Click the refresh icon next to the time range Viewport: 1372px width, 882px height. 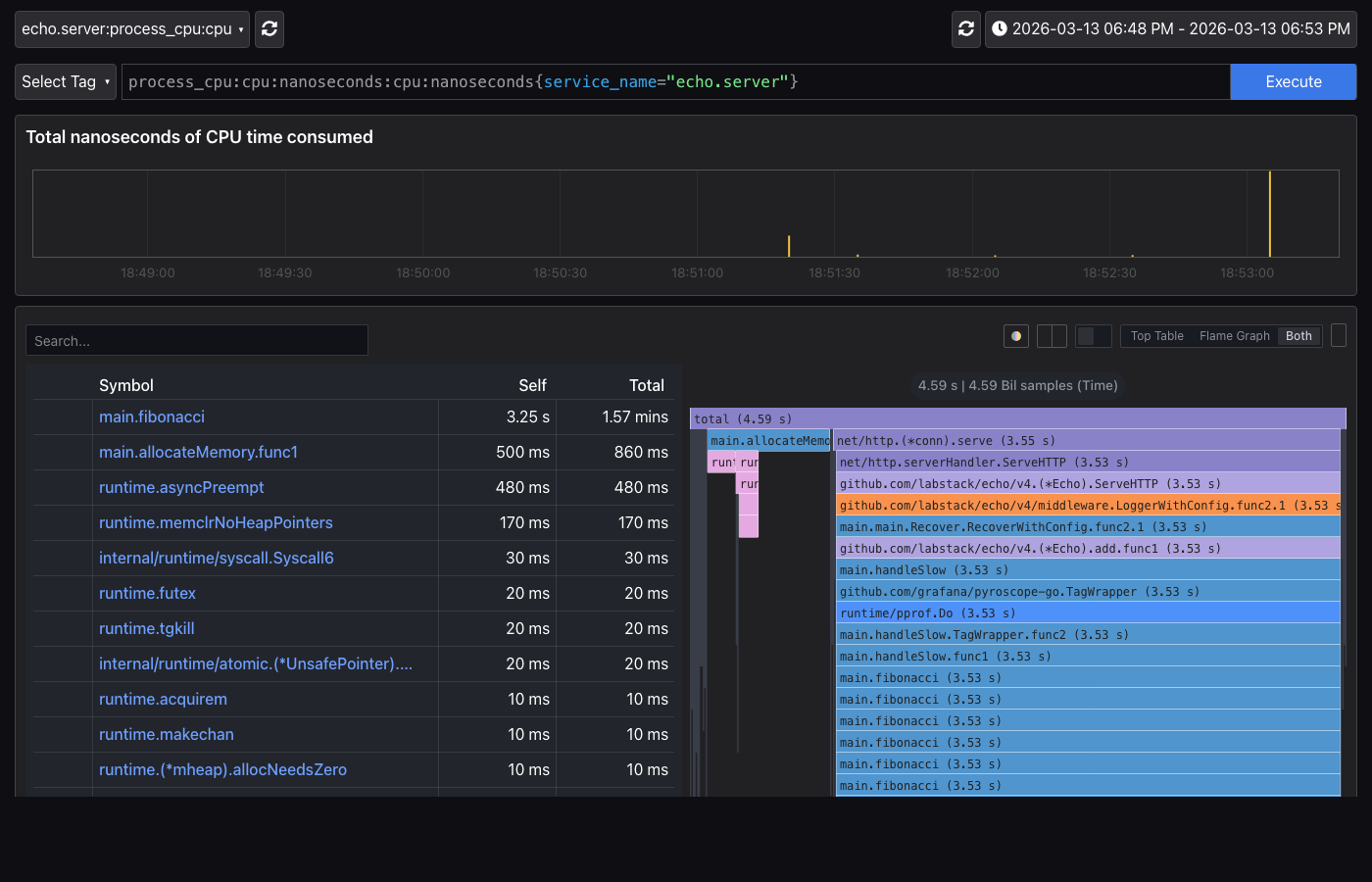click(x=965, y=28)
